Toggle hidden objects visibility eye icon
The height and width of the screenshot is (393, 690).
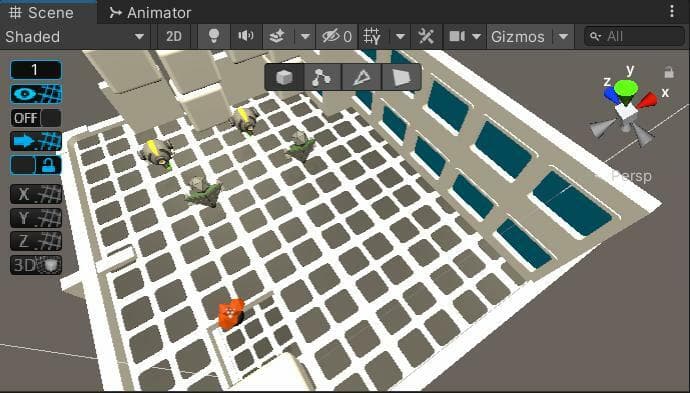(337, 37)
